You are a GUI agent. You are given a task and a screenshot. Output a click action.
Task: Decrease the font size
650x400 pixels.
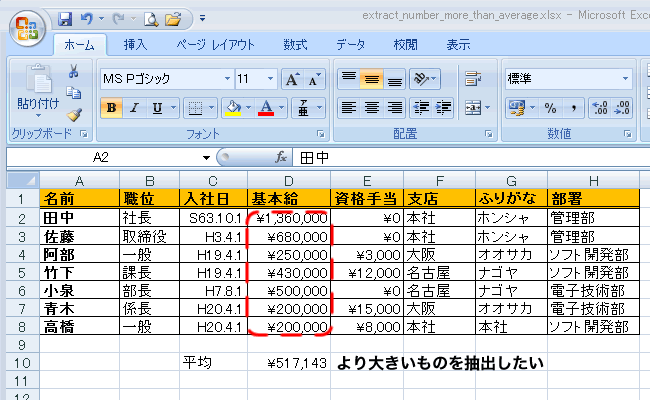pos(314,79)
